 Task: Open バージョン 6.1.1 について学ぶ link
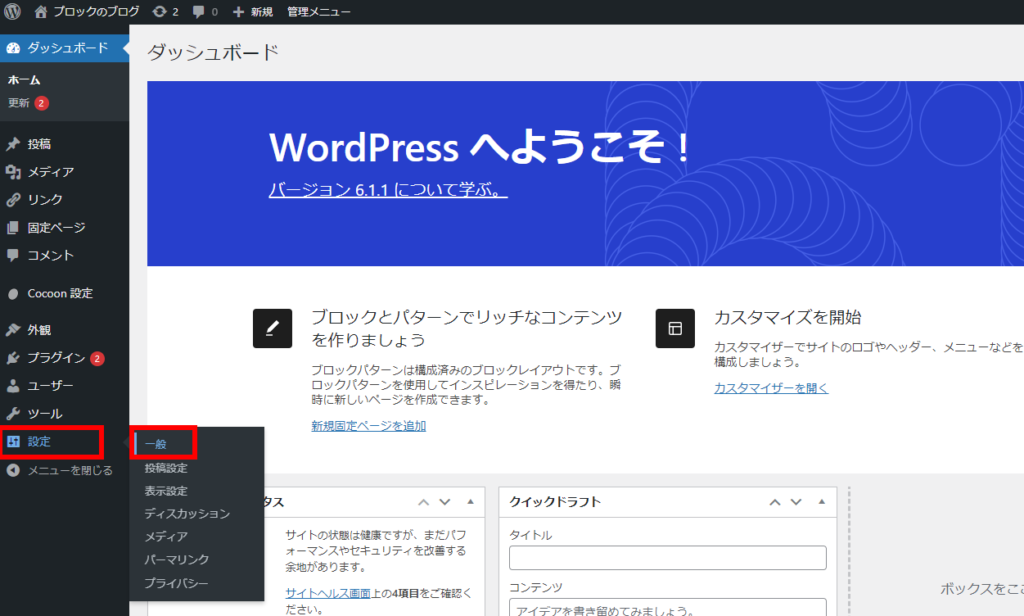[x=388, y=189]
